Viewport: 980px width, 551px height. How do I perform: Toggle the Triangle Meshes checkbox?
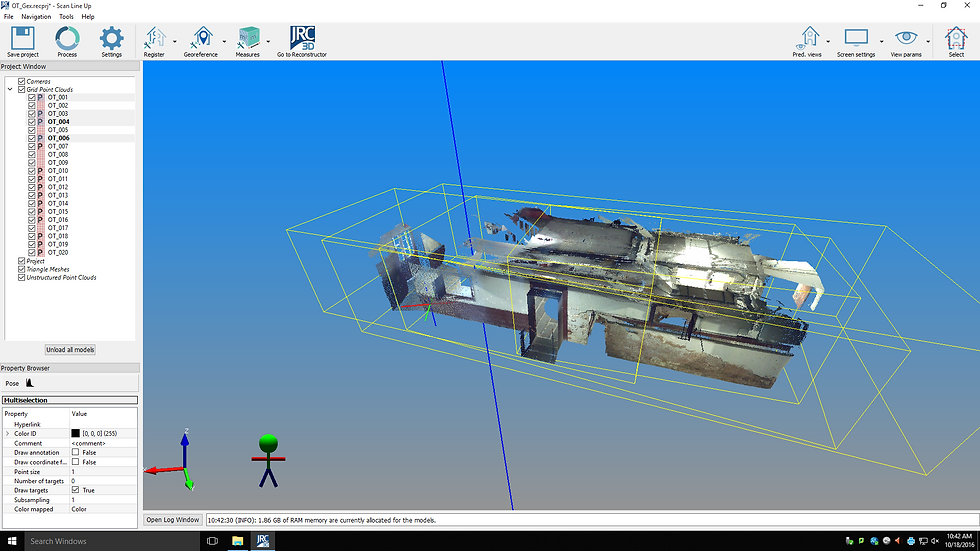22,269
